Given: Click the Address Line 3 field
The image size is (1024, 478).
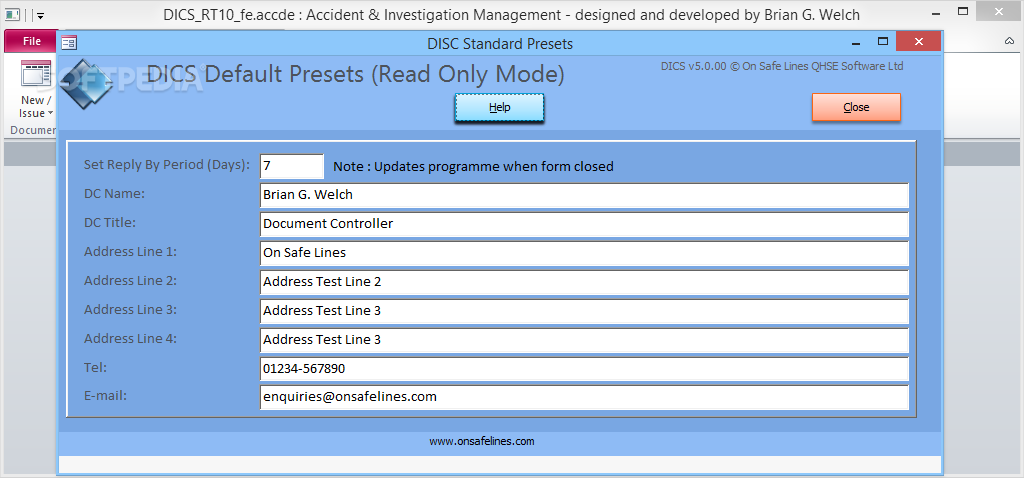Looking at the screenshot, I should pos(584,311).
